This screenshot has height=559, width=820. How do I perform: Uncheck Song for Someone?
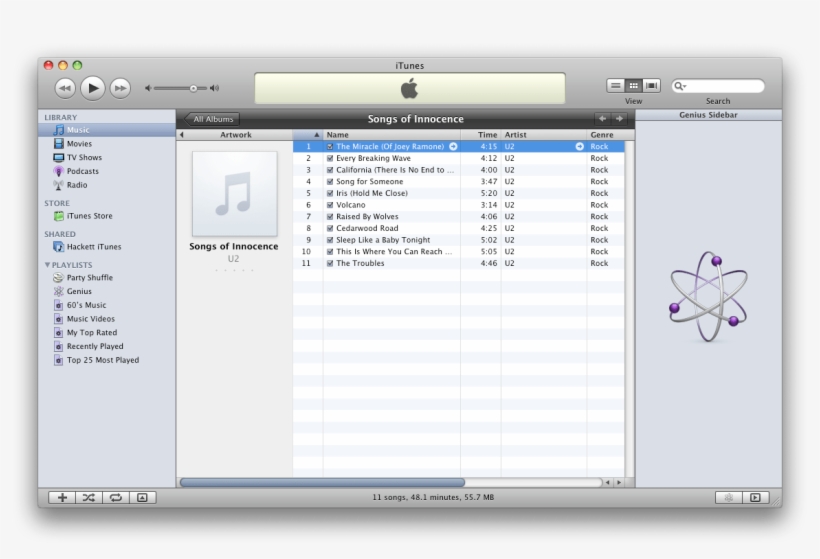click(x=330, y=181)
